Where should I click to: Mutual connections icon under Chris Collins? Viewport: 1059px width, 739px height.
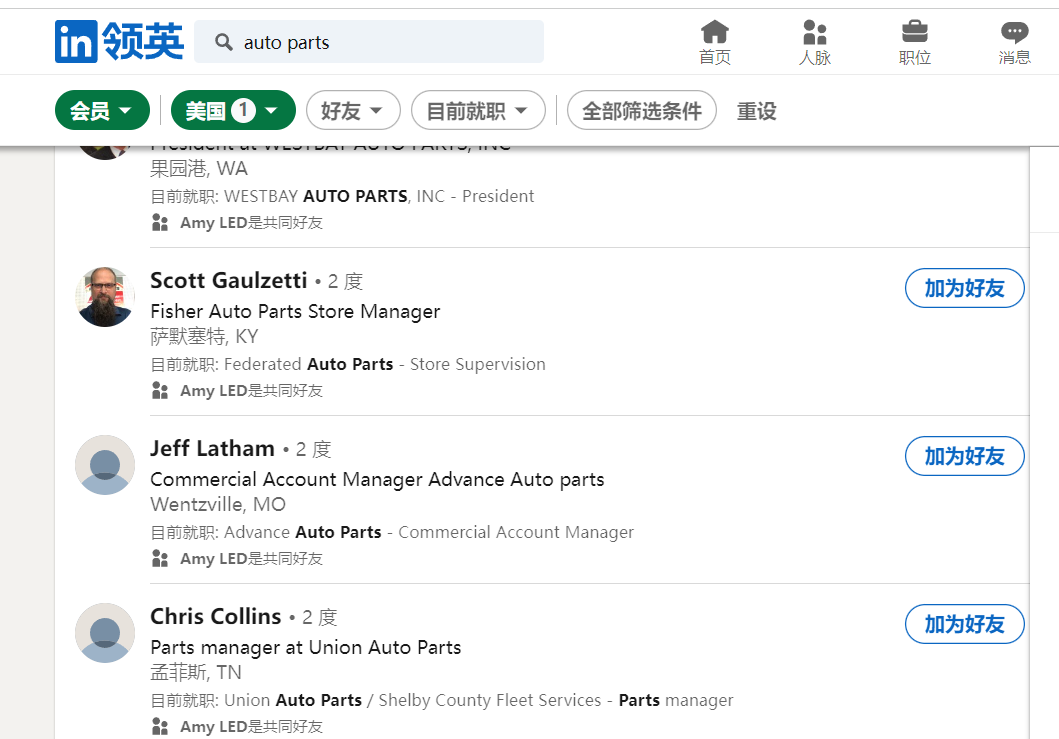tap(160, 727)
